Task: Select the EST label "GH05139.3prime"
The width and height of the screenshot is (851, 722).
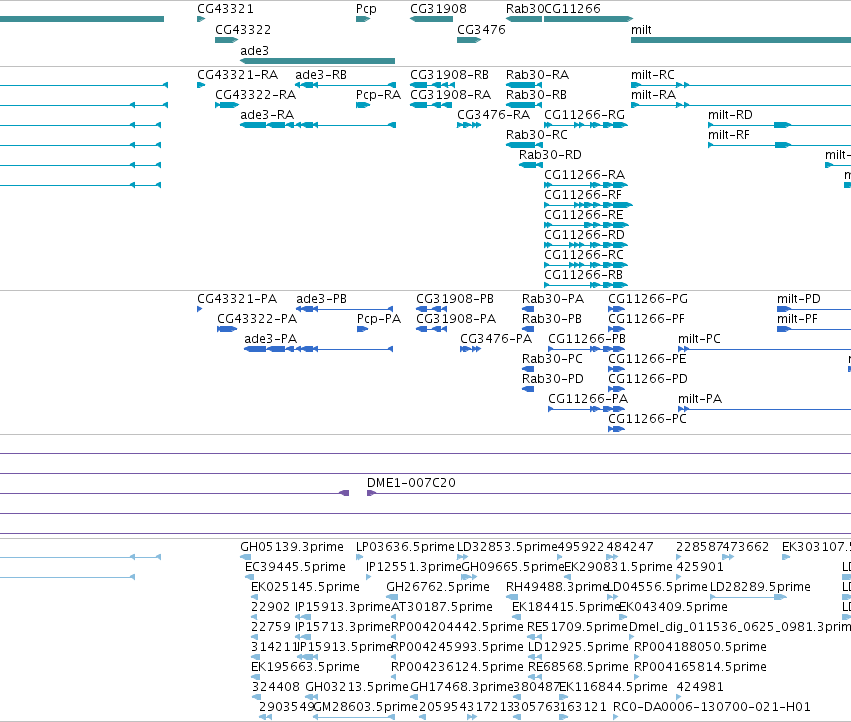Action: click(x=292, y=547)
